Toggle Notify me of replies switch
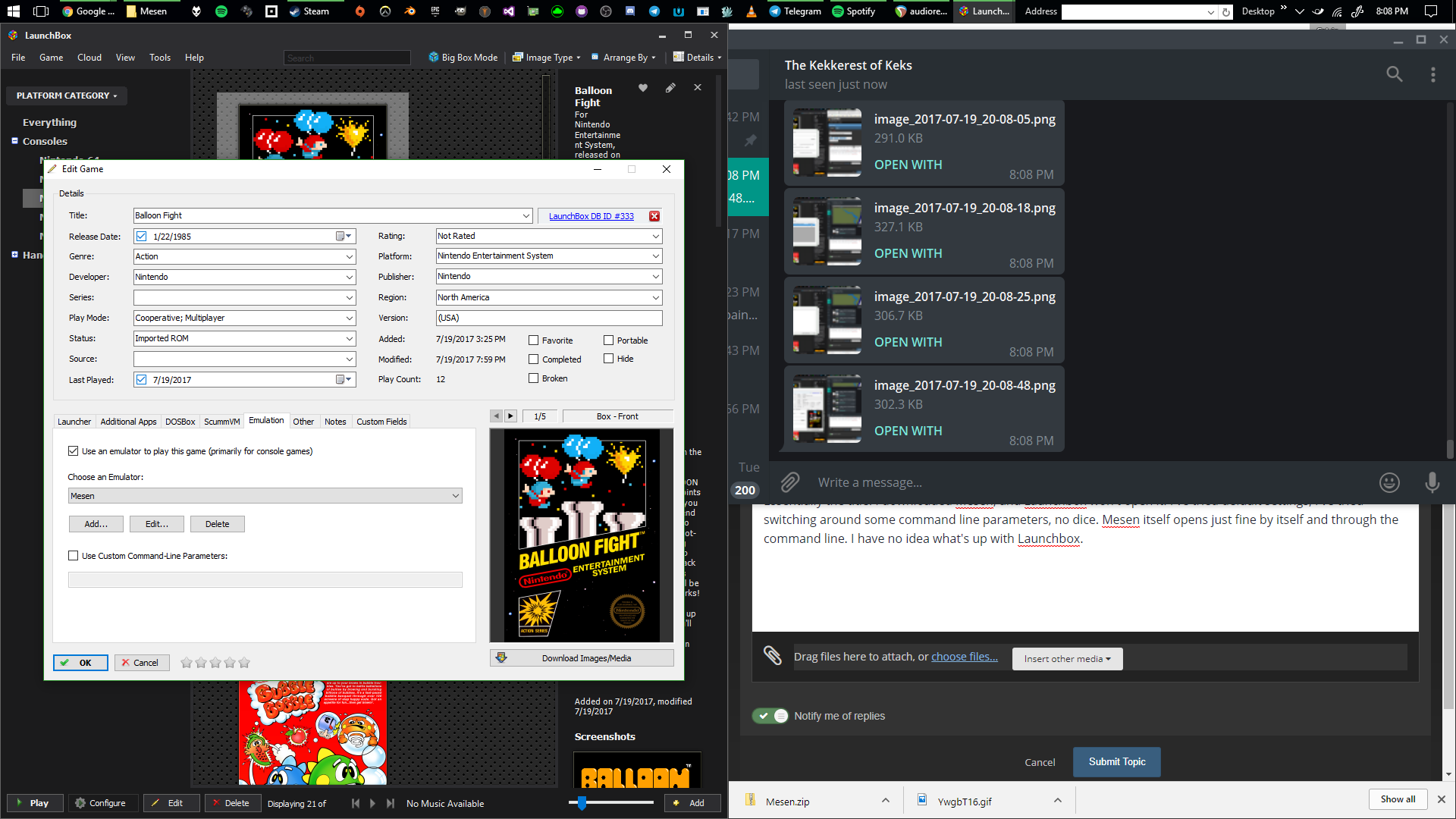 point(770,716)
